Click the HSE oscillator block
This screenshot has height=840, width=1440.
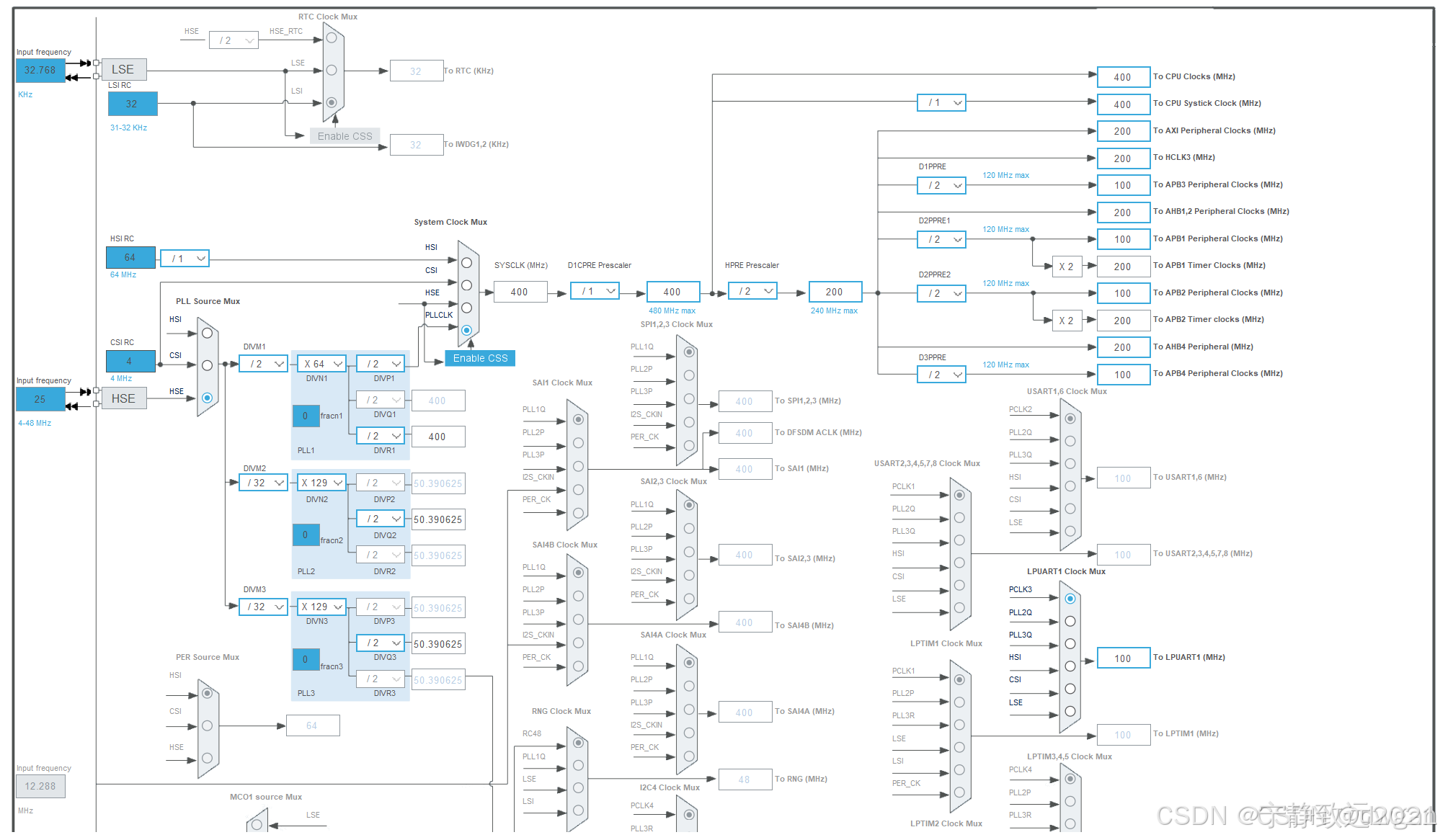point(123,398)
